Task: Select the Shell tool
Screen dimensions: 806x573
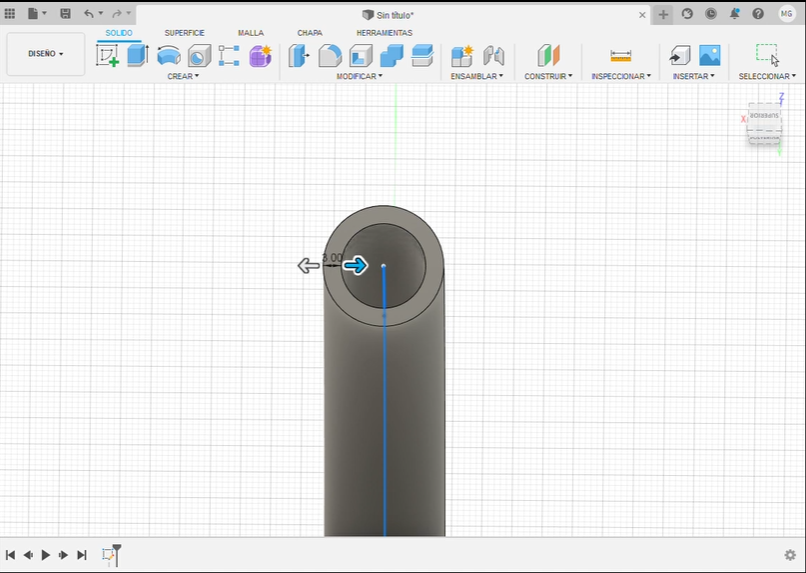Action: click(x=361, y=56)
